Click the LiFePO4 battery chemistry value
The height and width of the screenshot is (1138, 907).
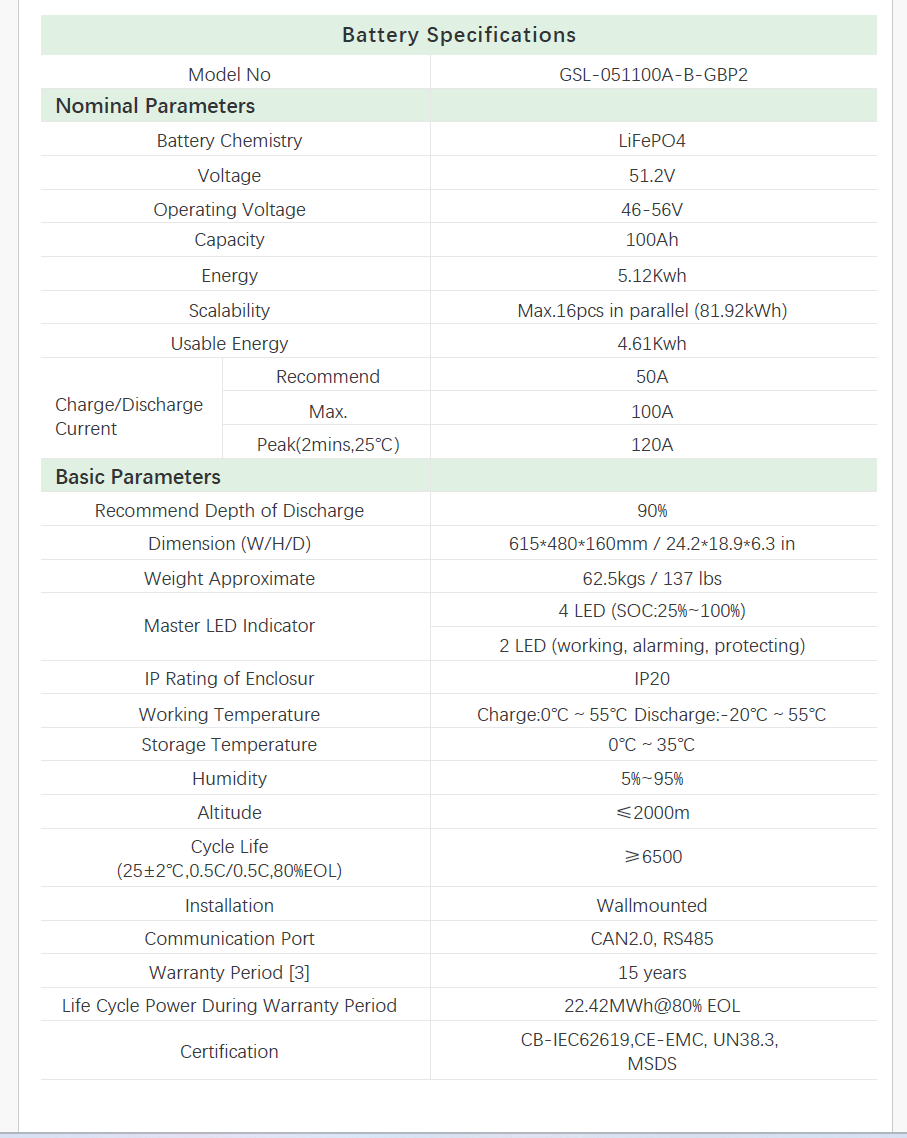[x=652, y=141]
